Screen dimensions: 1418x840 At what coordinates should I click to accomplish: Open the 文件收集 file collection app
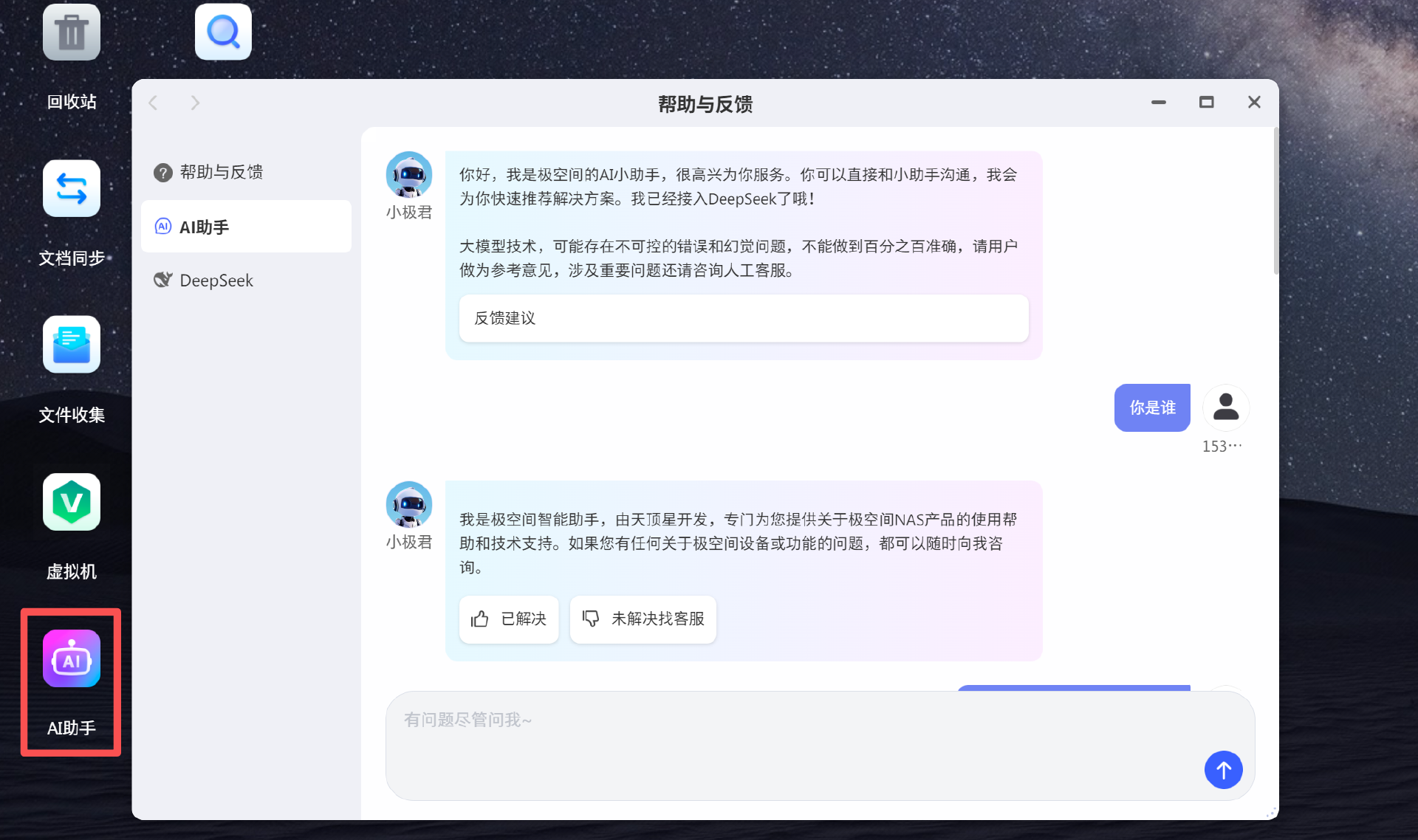pyautogui.click(x=72, y=345)
